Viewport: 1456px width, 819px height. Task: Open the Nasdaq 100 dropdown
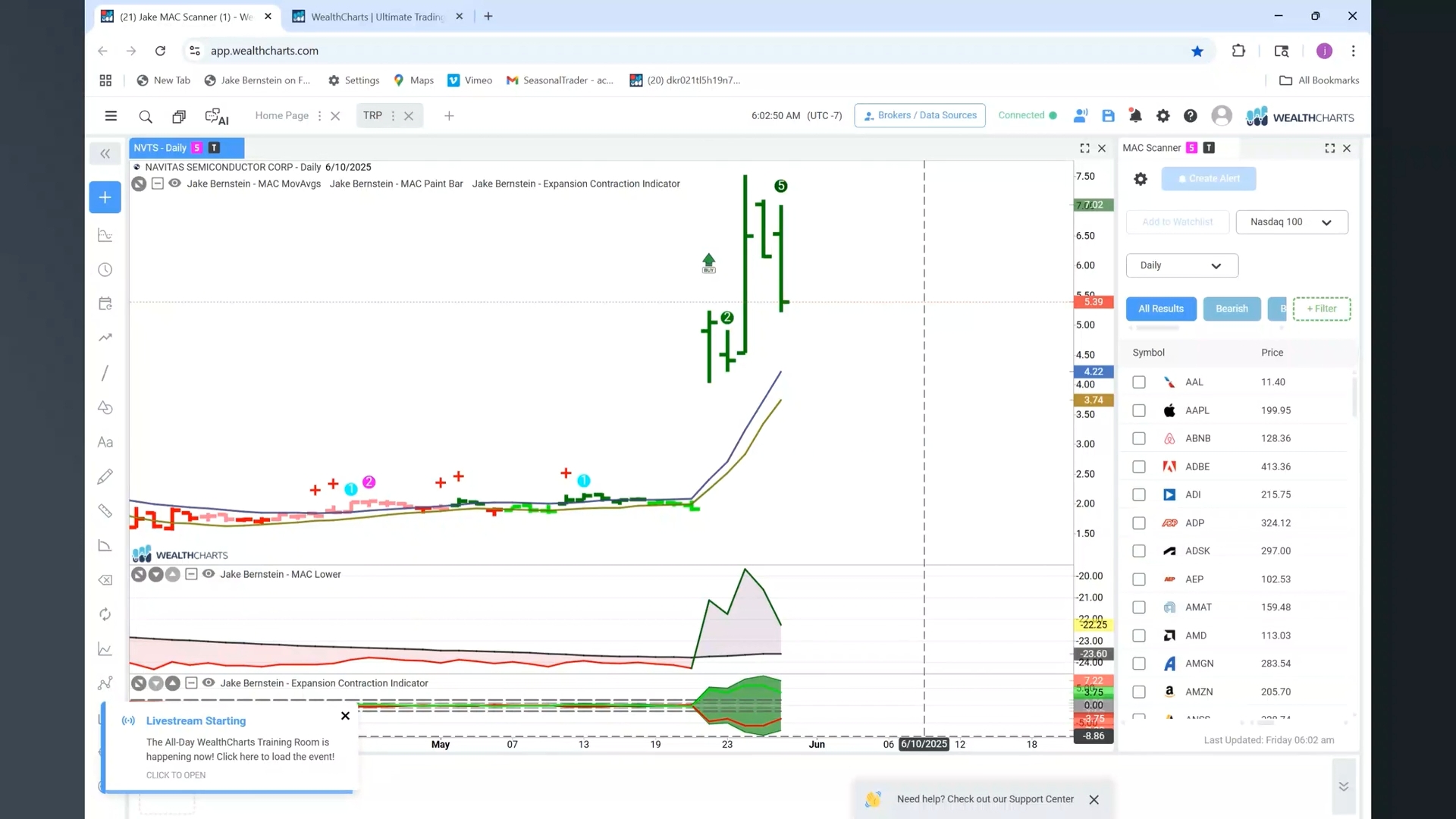coord(1291,222)
